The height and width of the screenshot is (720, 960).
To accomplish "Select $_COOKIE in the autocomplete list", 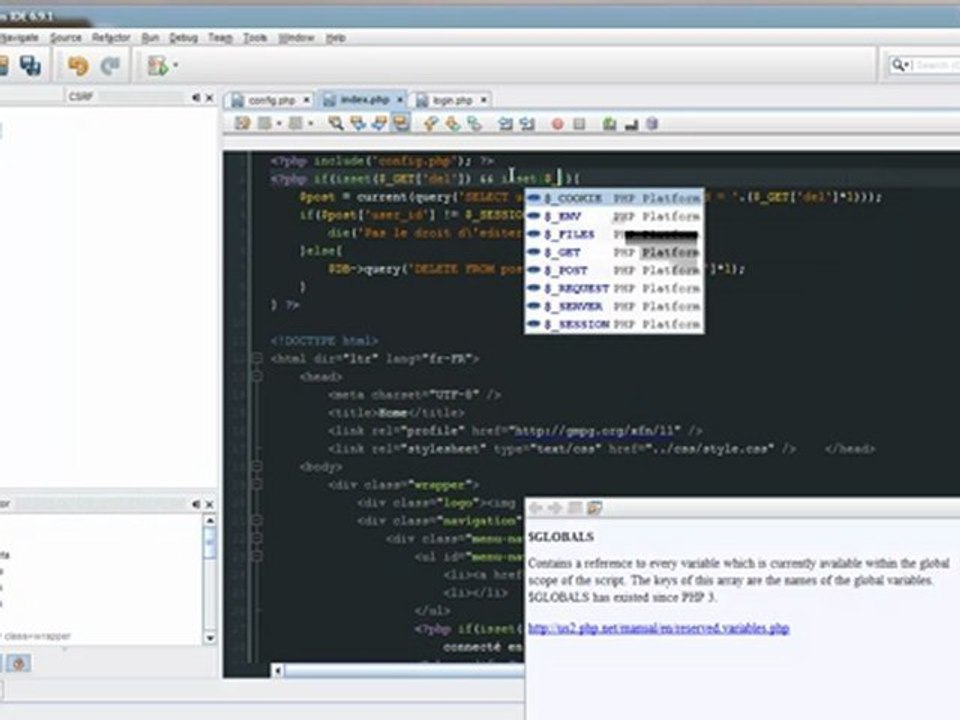I will click(614, 198).
